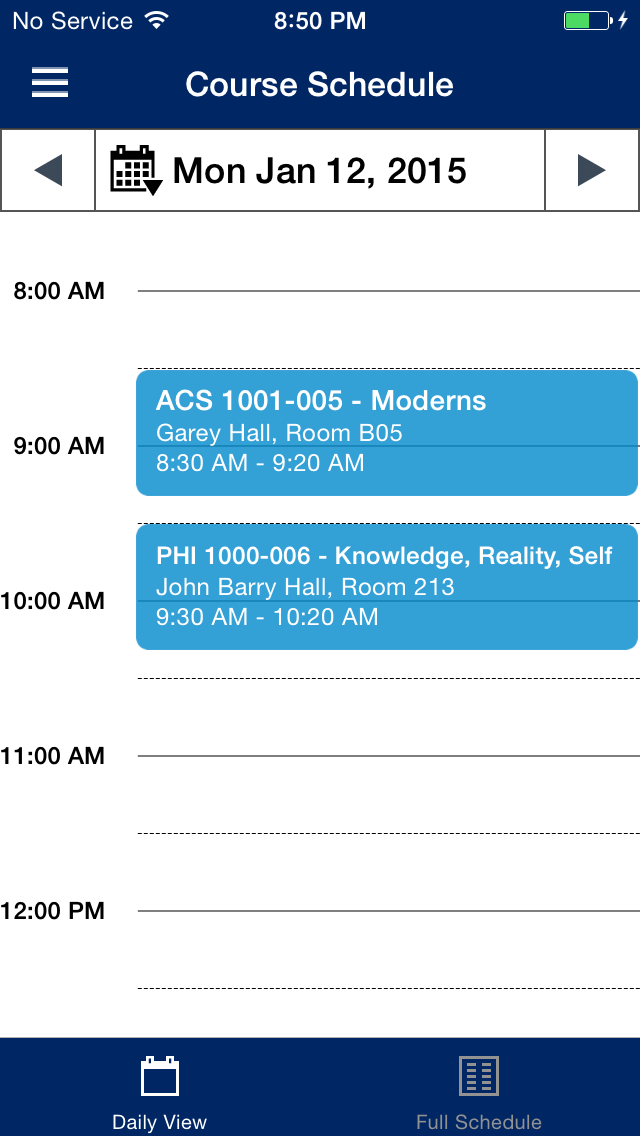Tap the Full Schedule grid icon
The image size is (640, 1136).
pyautogui.click(x=479, y=1077)
